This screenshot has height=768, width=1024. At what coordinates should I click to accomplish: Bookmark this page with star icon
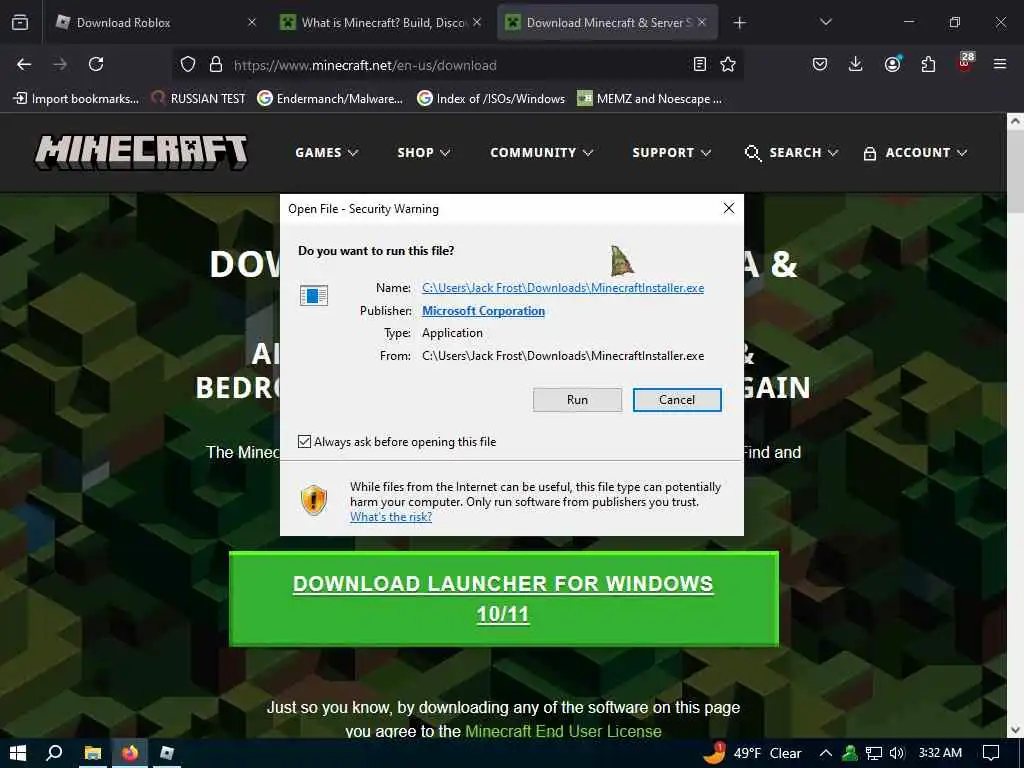(728, 64)
